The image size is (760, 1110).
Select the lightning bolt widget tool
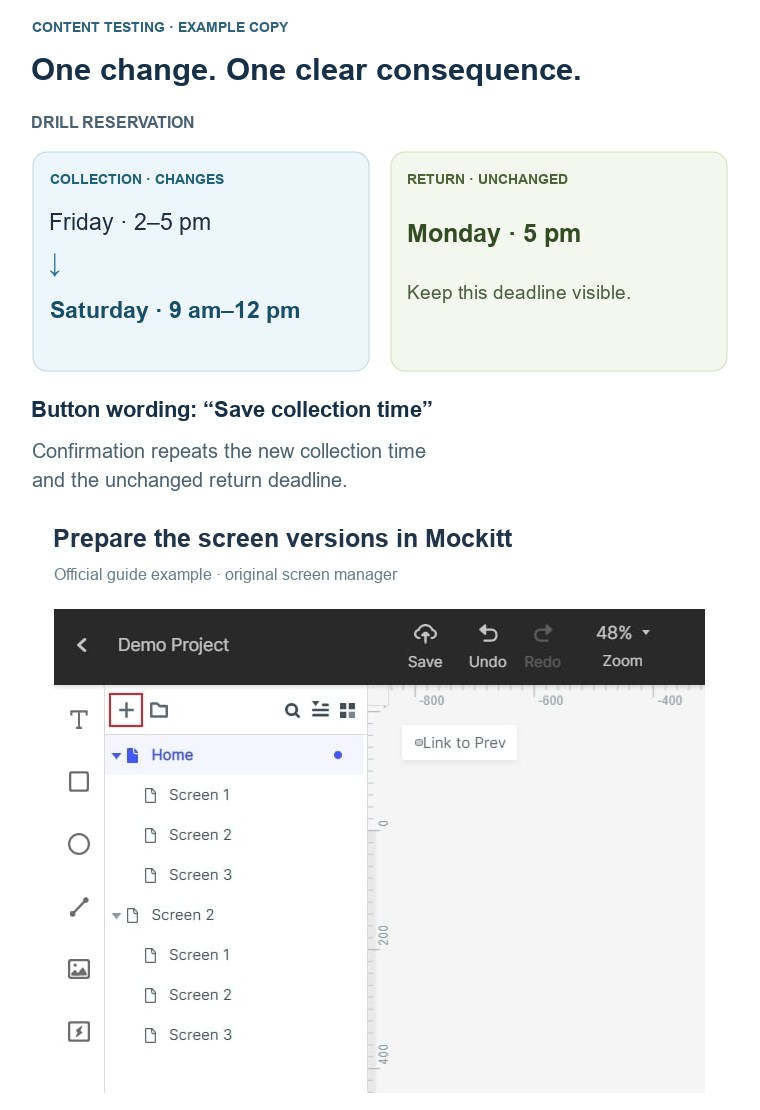coord(79,1031)
